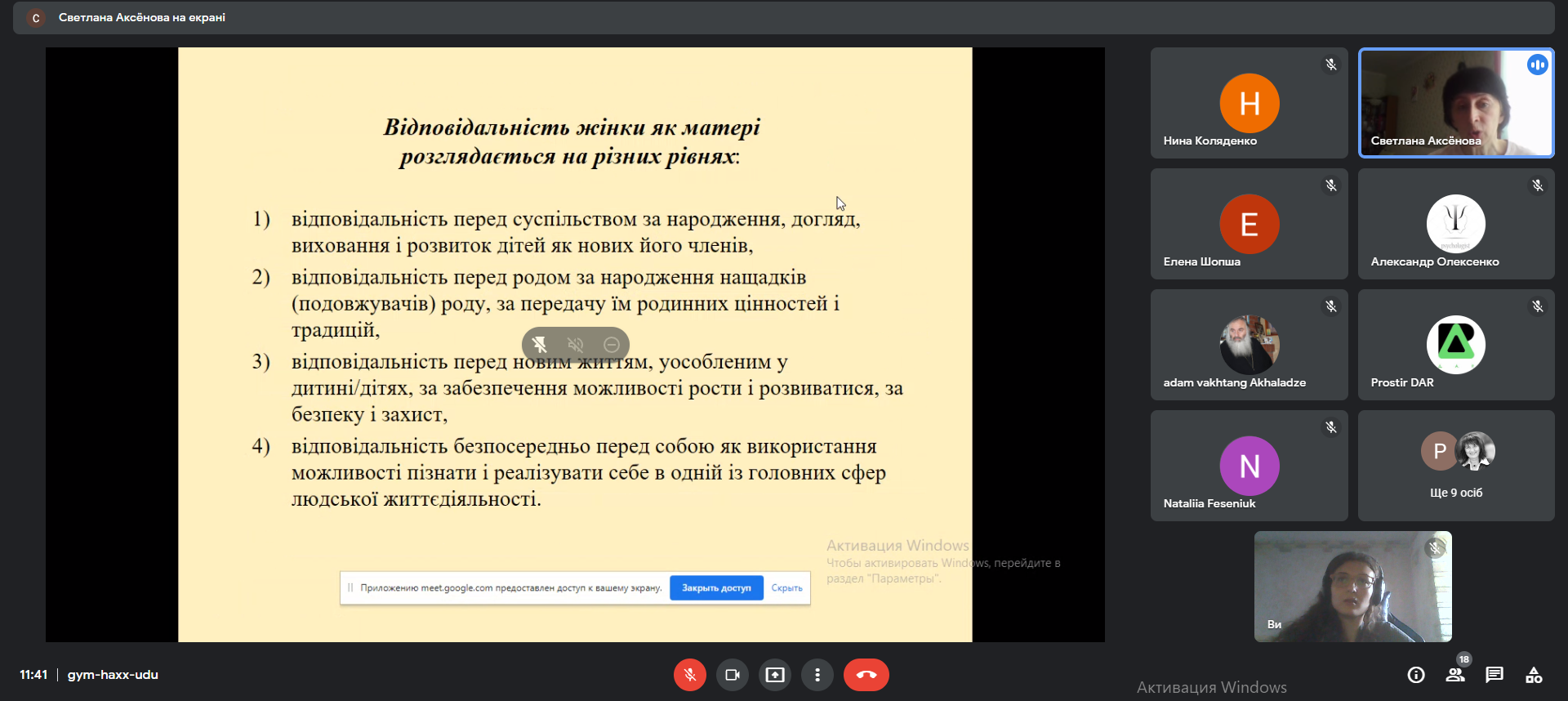Unpin the presentation using the crossed pin icon
The width and height of the screenshot is (1568, 701).
coord(540,345)
